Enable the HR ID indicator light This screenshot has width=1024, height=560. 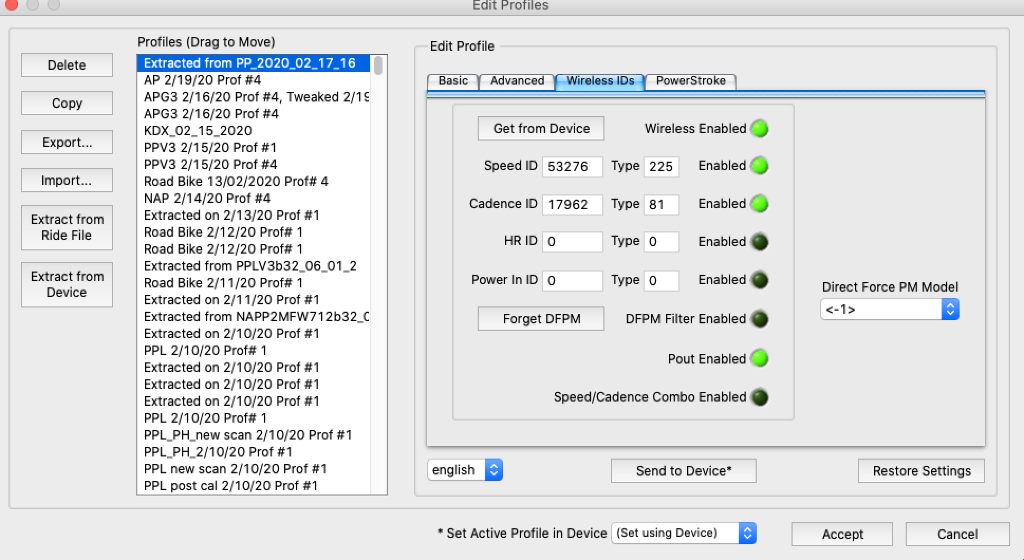click(x=760, y=242)
